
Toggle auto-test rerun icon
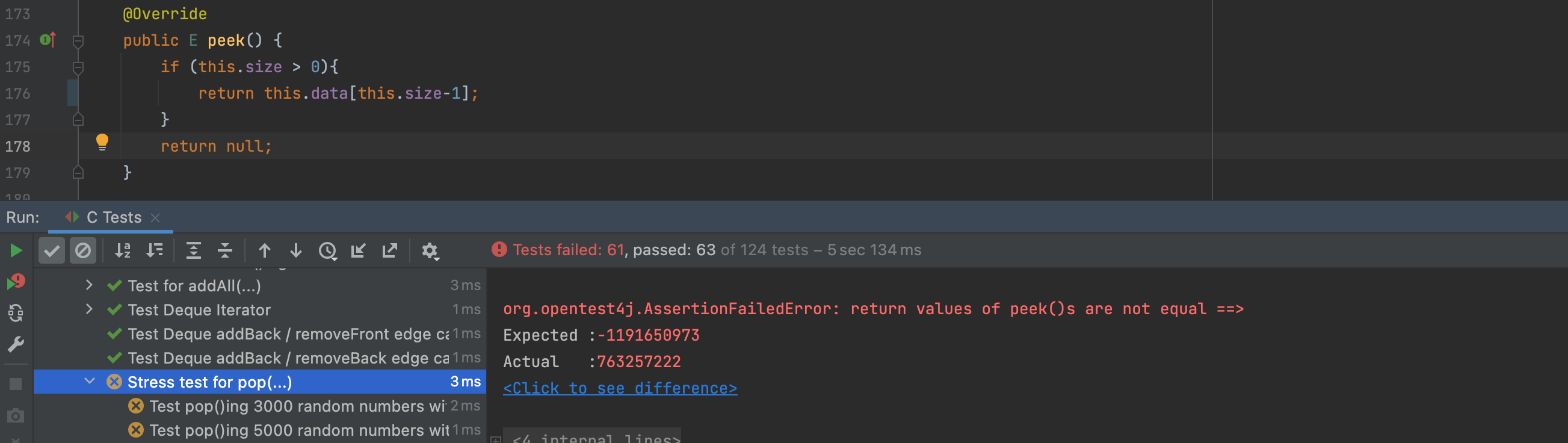pos(16,314)
